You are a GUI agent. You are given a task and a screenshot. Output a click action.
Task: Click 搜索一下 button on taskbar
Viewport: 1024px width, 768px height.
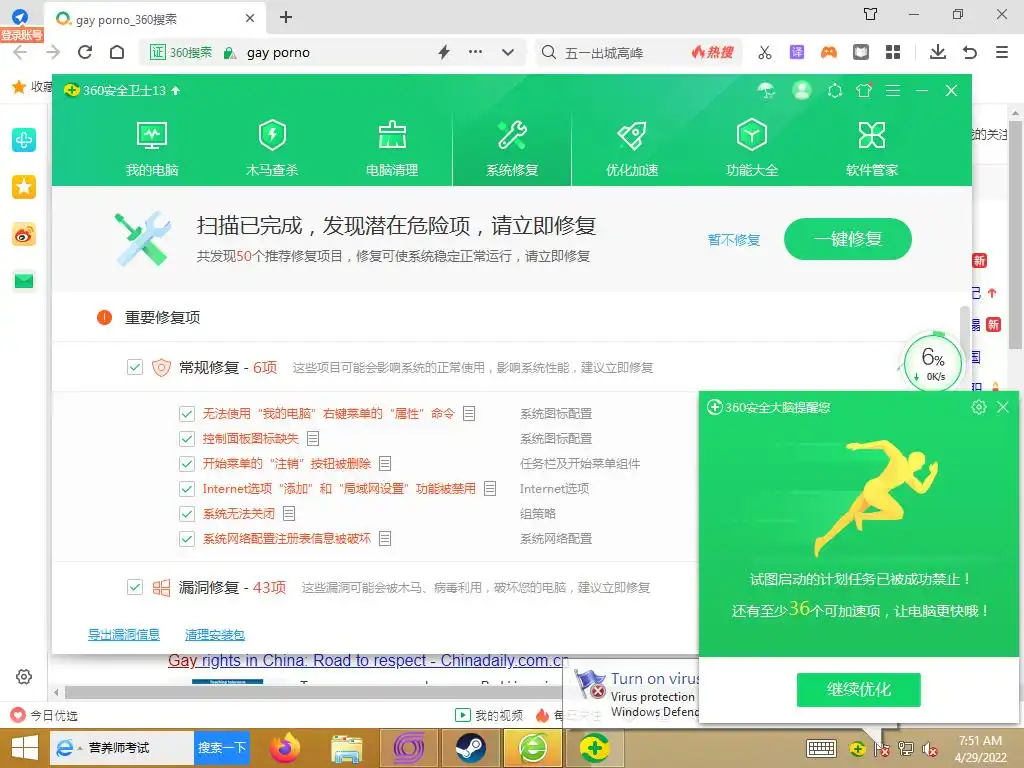(x=222, y=748)
